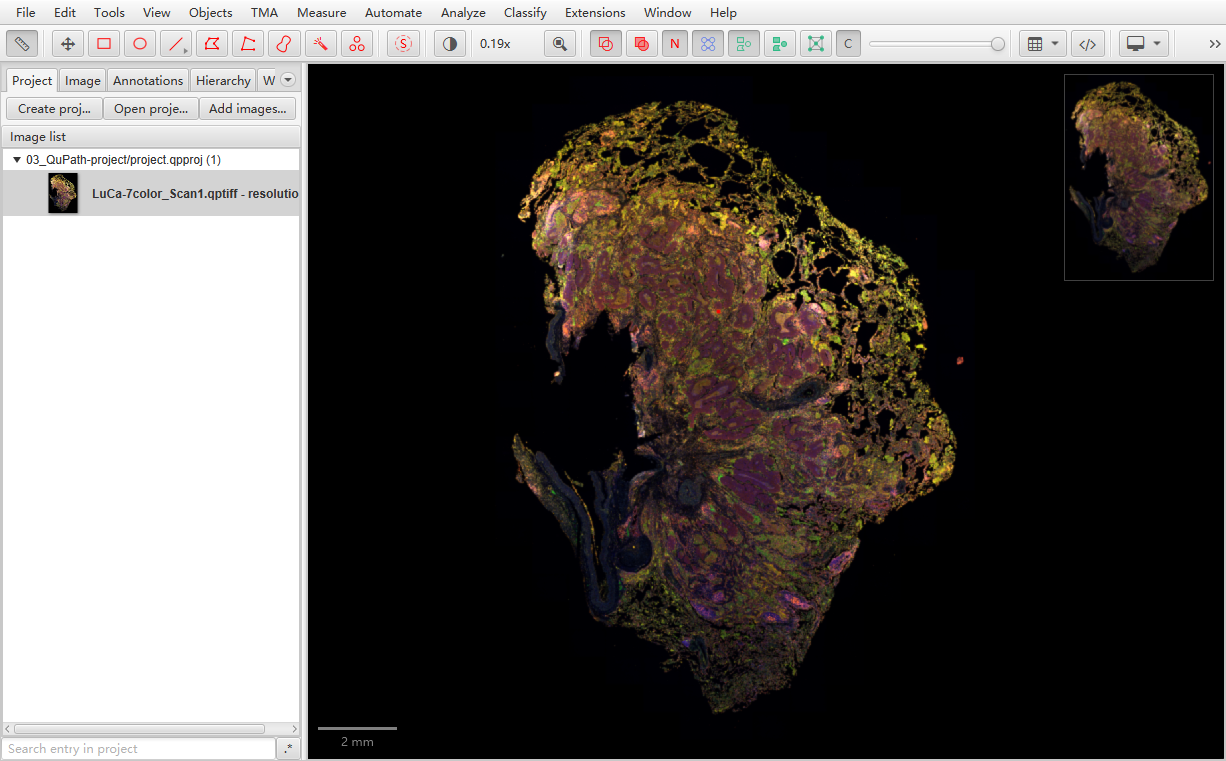Click the right scrollbar arrow in image list

[x=294, y=729]
